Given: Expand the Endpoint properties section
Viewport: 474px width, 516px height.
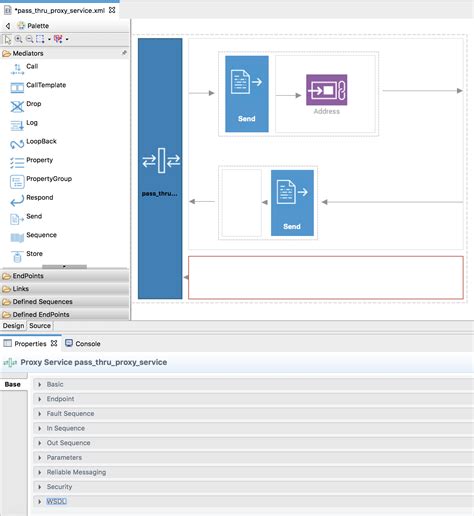Looking at the screenshot, I should (x=253, y=399).
